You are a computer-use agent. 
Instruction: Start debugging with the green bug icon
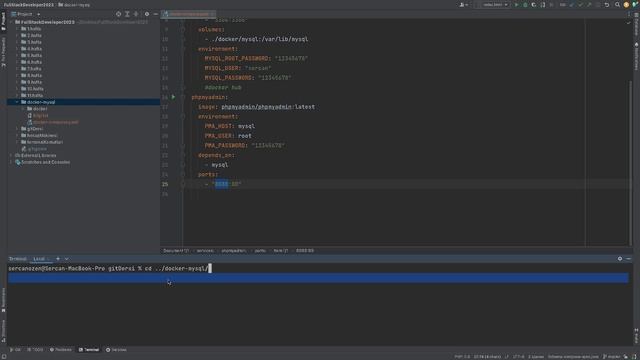(525, 5)
